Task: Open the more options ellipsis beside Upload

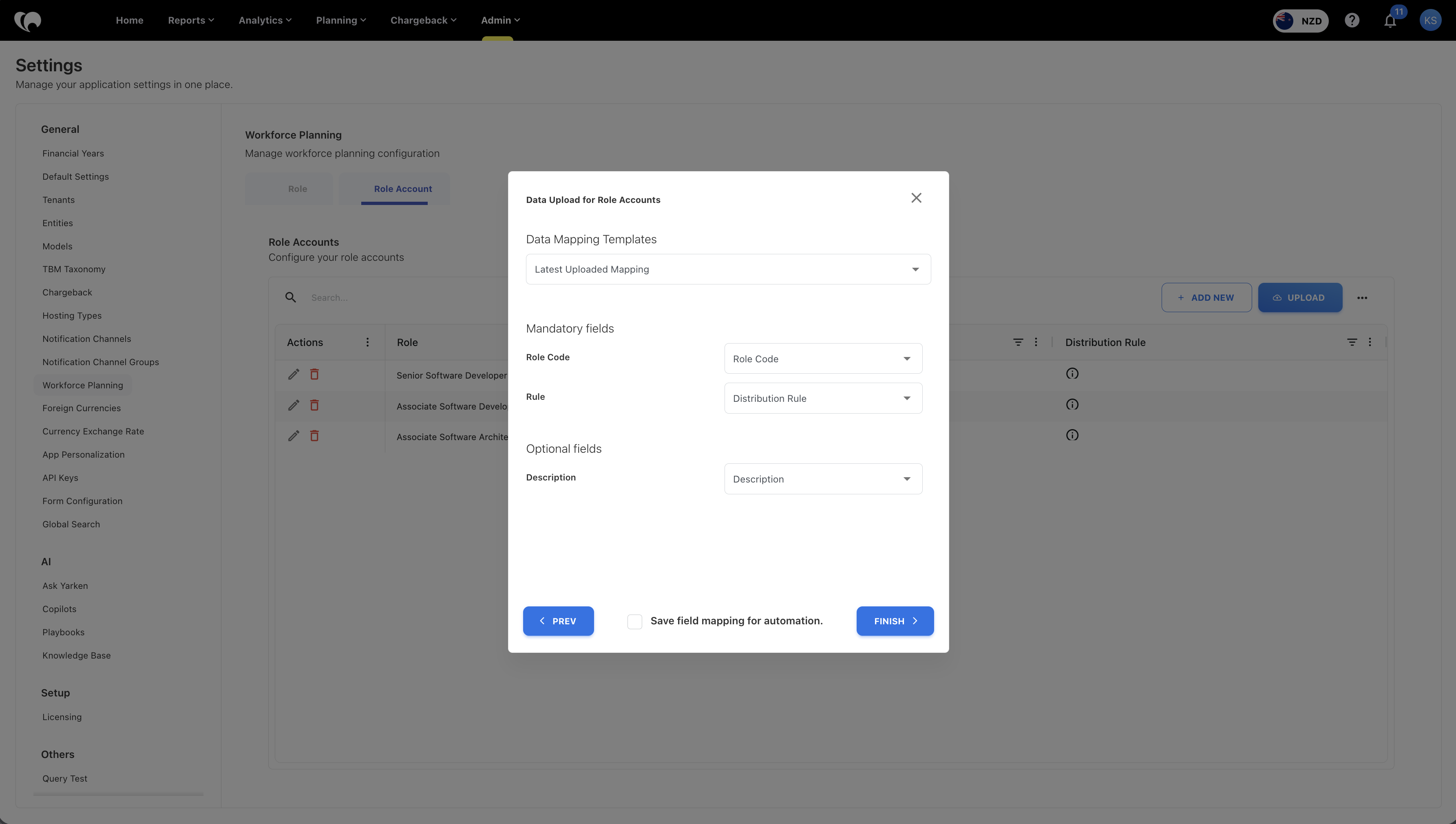Action: 1362,297
